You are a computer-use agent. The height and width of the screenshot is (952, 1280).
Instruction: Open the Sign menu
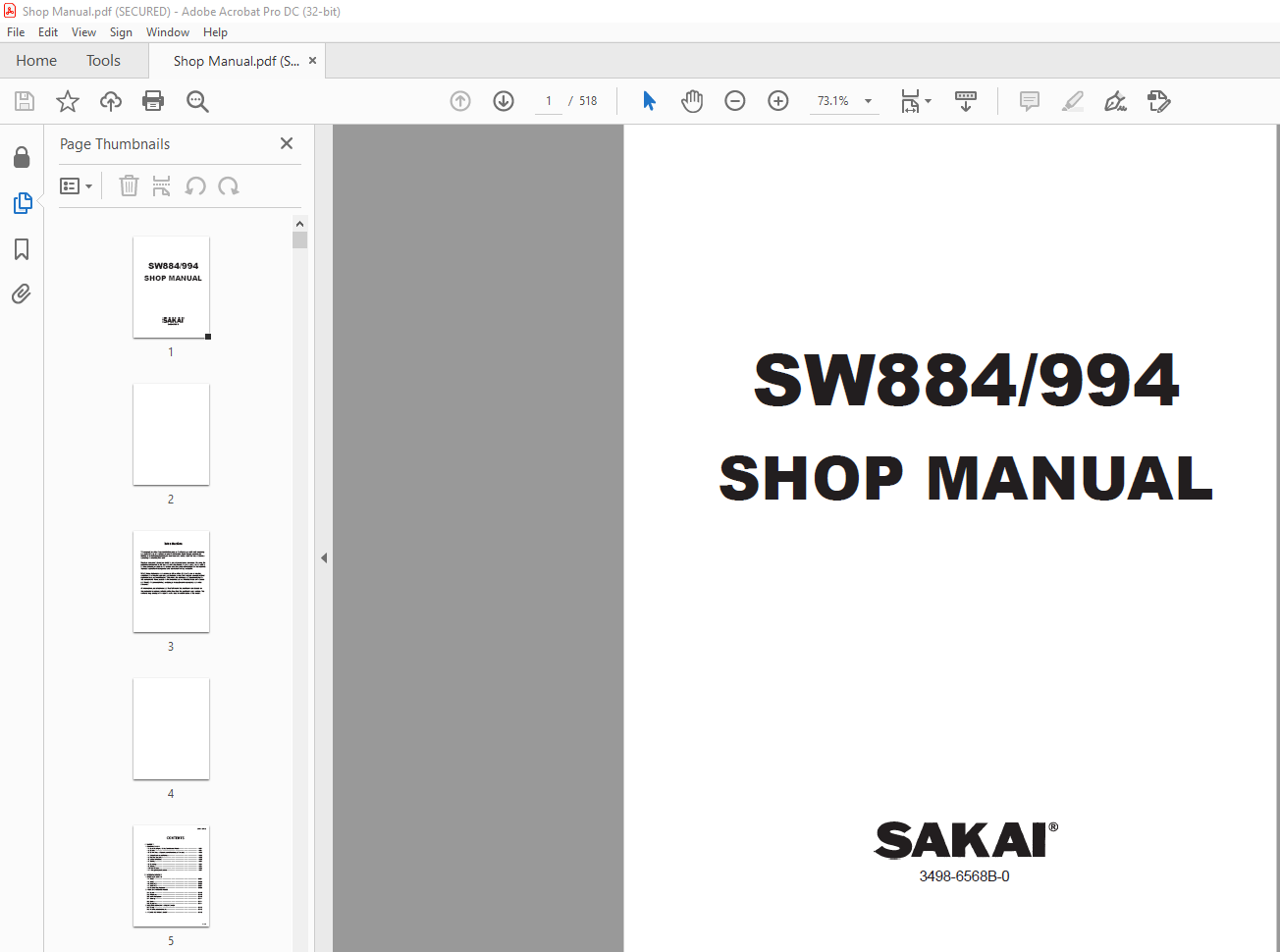121,32
